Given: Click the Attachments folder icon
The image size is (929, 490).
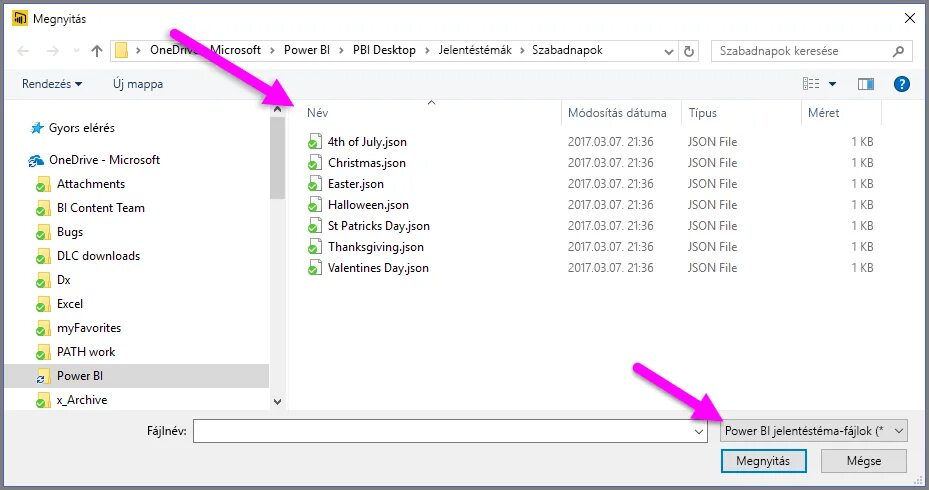Looking at the screenshot, I should click(43, 185).
